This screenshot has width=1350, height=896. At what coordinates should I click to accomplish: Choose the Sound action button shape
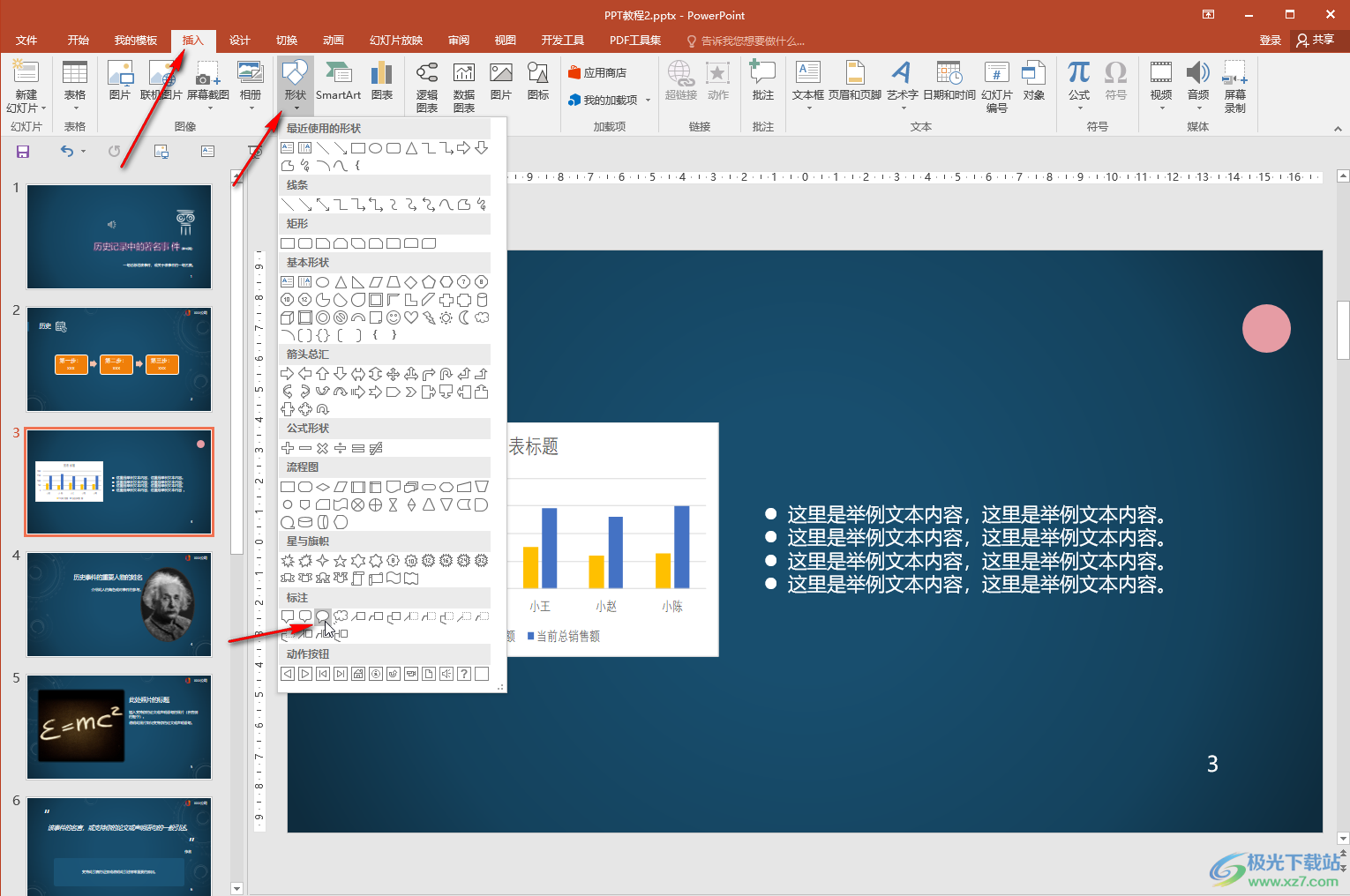(446, 674)
